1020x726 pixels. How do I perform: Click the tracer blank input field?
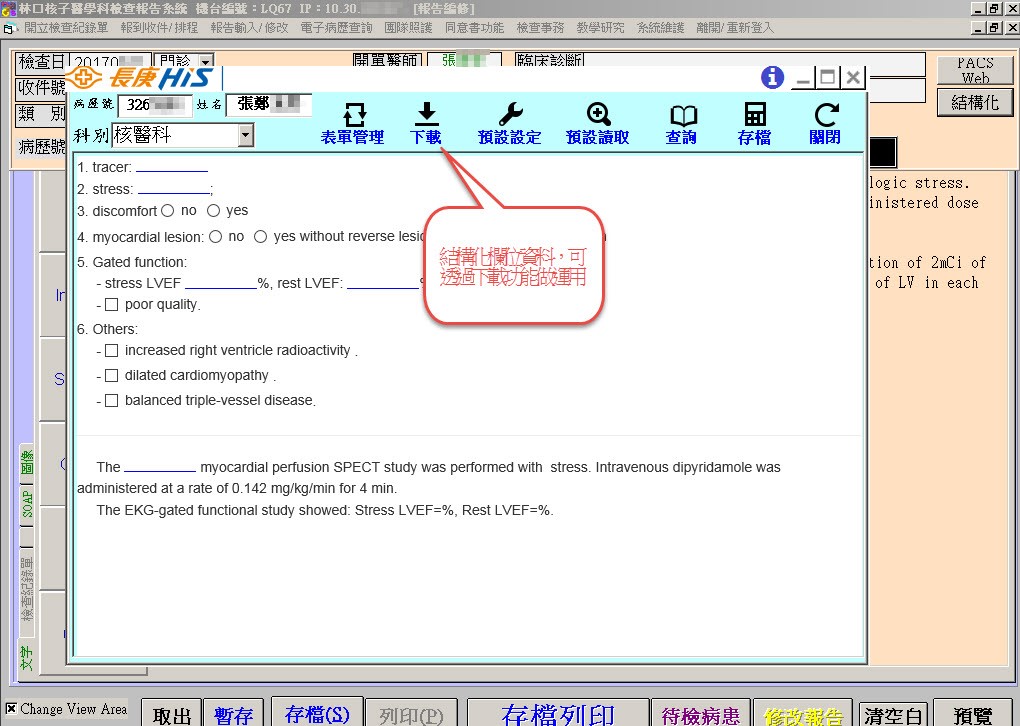point(171,168)
